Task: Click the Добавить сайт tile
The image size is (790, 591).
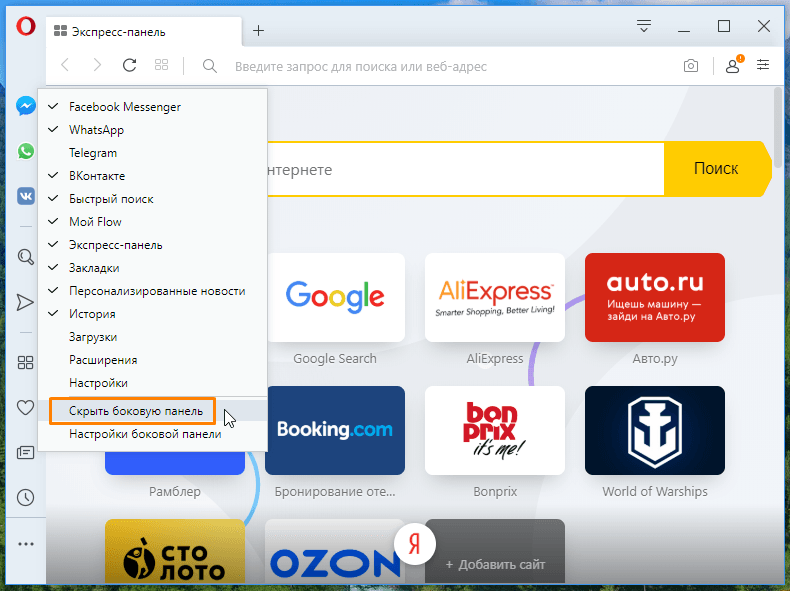Action: point(495,552)
